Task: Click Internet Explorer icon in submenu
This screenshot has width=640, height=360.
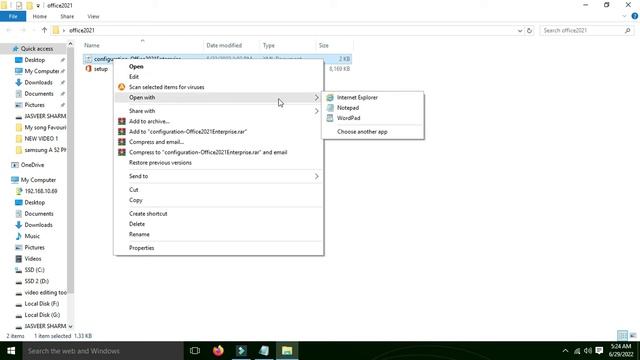Action: (x=330, y=98)
